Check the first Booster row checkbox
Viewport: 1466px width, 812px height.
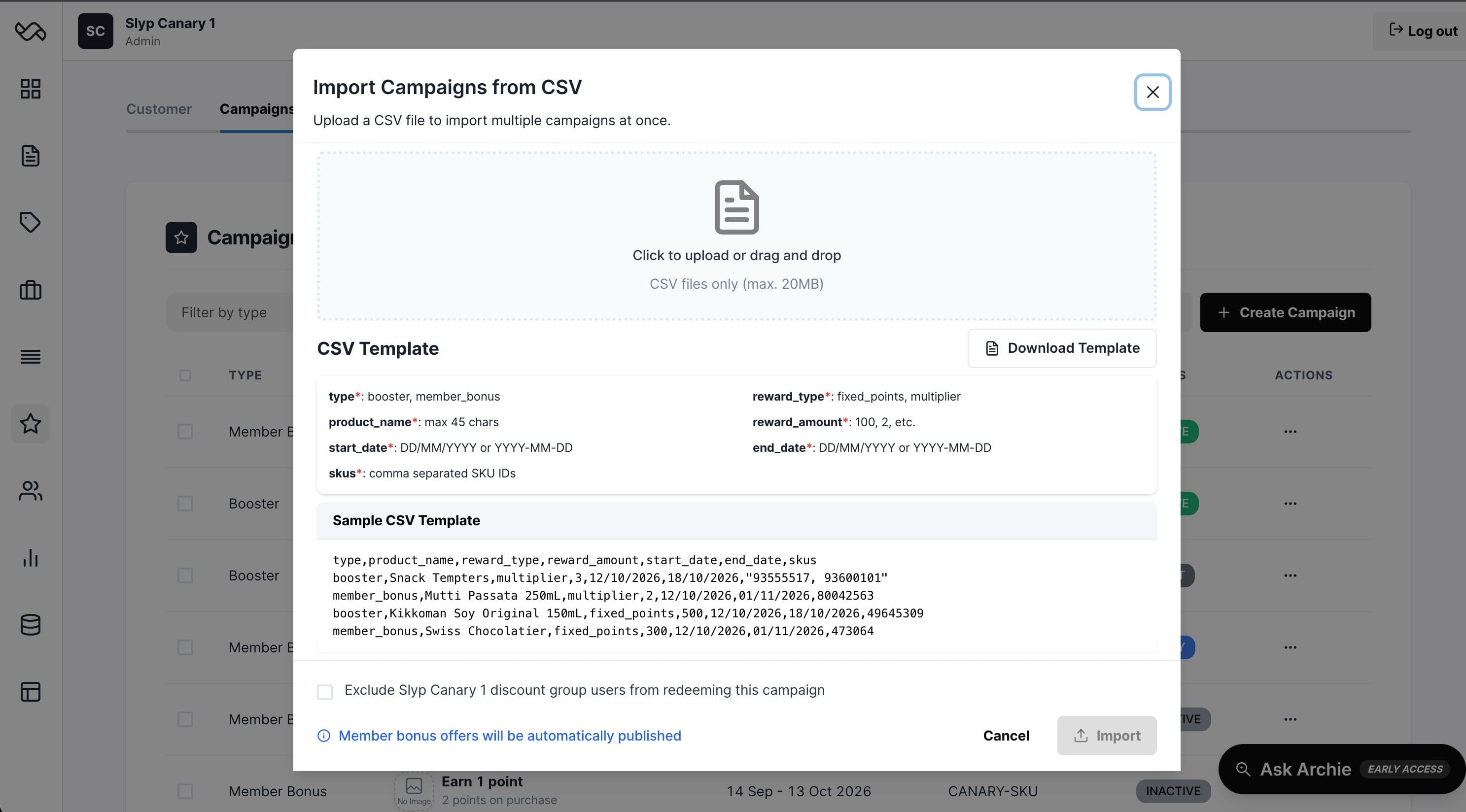coord(185,504)
